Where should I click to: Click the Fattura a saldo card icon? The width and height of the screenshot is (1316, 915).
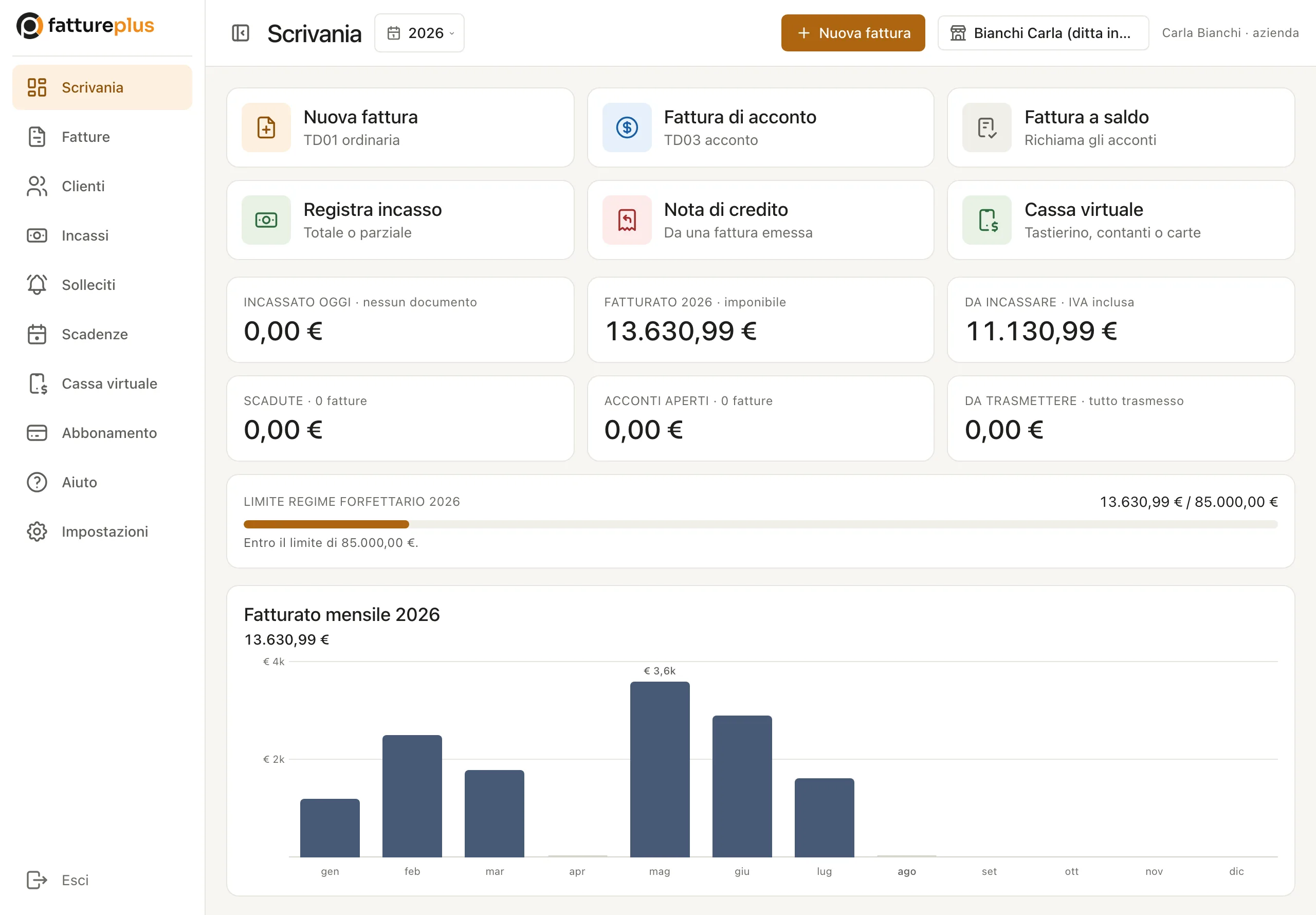tap(987, 127)
